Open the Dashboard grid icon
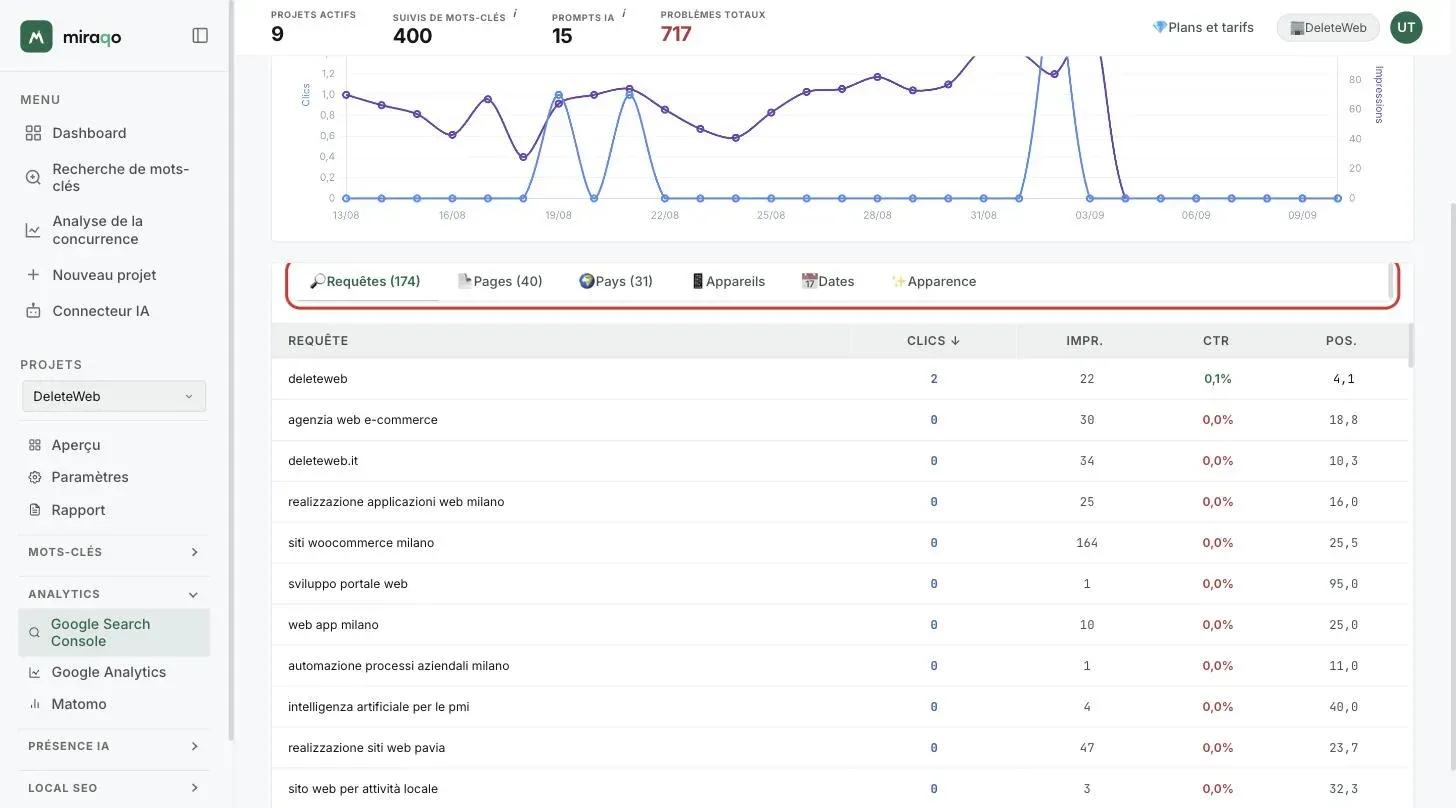The height and width of the screenshot is (808, 1456). click(33, 133)
